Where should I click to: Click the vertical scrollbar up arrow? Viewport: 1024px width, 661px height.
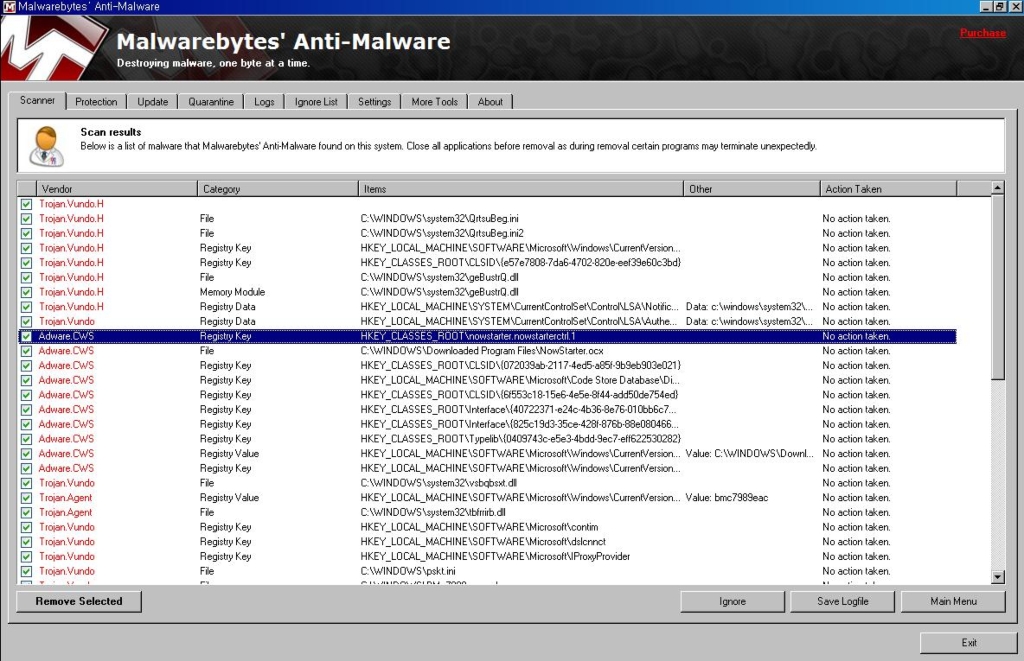pyautogui.click(x=997, y=188)
